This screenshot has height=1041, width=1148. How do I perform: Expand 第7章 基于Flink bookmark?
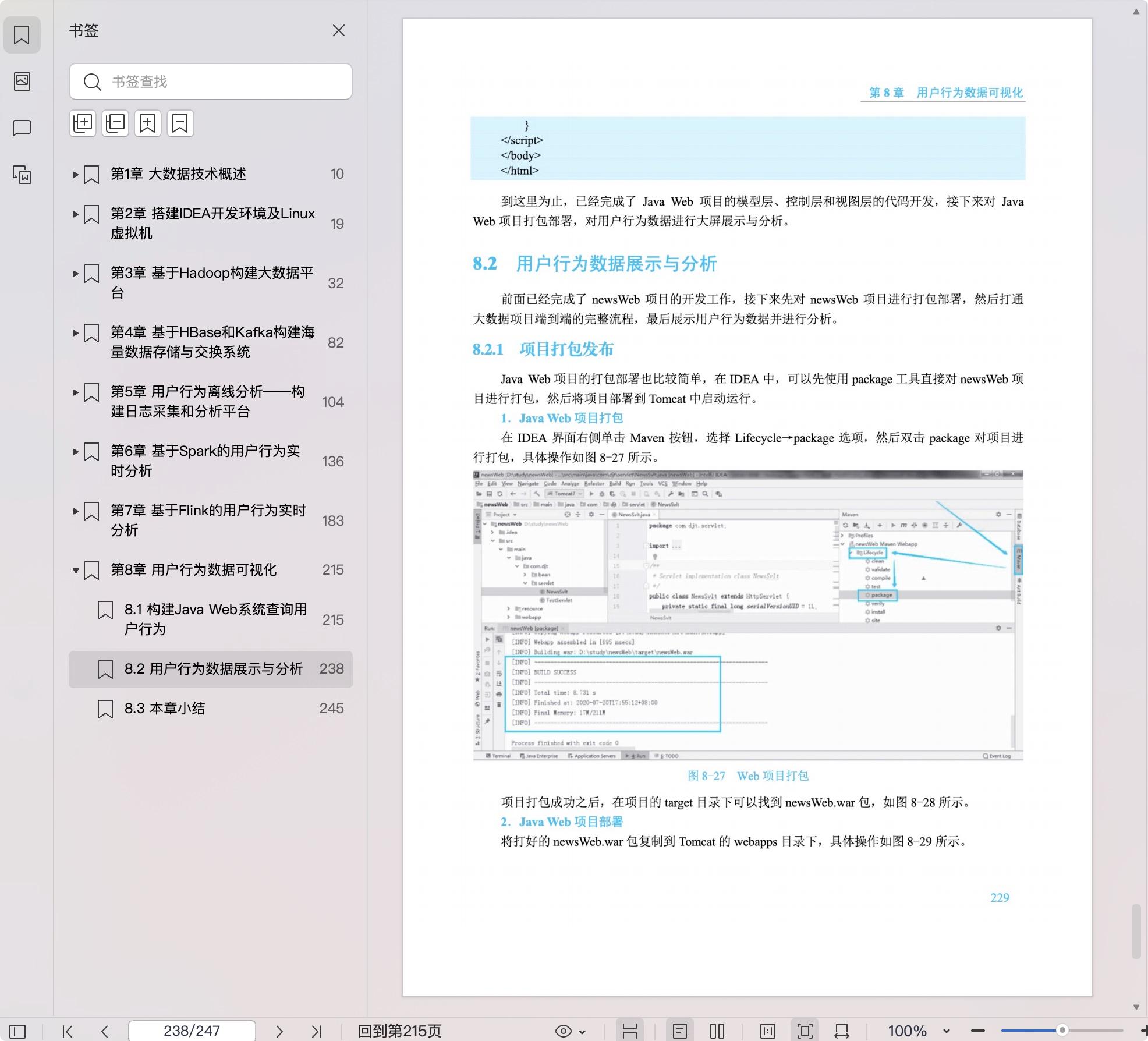pyautogui.click(x=76, y=511)
